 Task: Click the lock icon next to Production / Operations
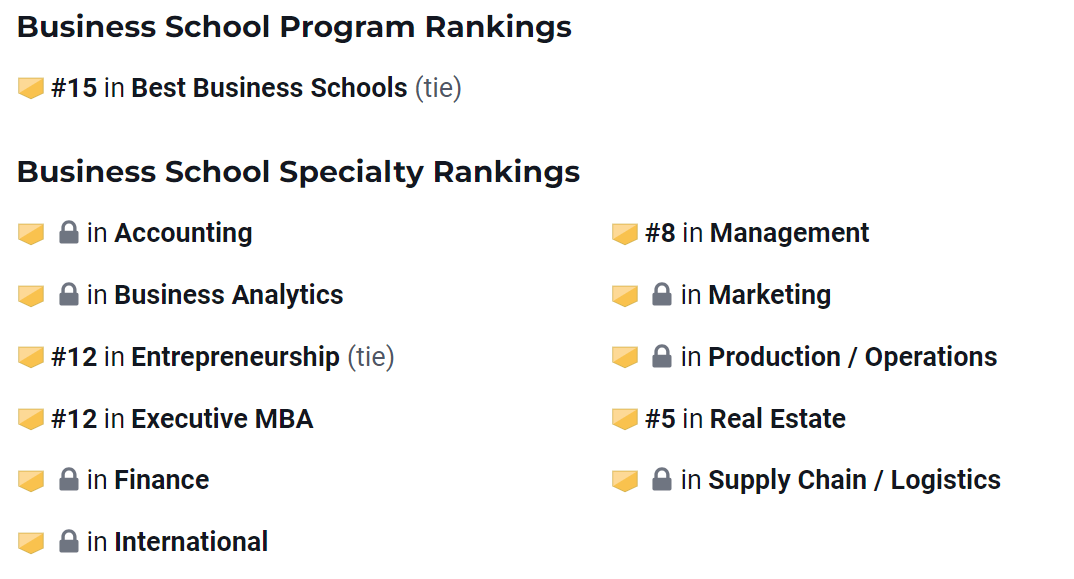click(661, 357)
